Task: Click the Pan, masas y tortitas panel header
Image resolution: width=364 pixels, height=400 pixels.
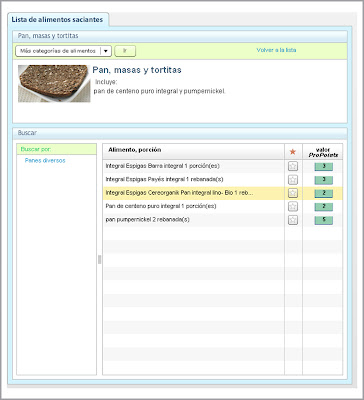Action: (x=180, y=36)
